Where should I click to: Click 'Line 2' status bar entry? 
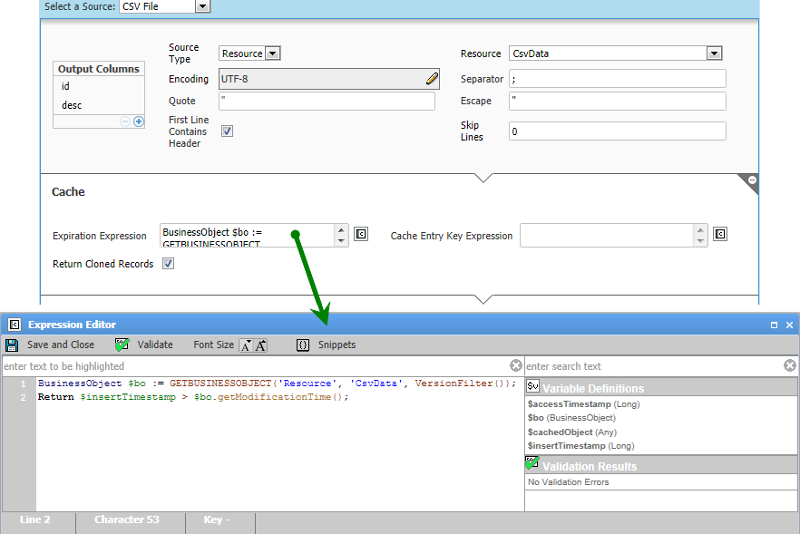pos(35,520)
